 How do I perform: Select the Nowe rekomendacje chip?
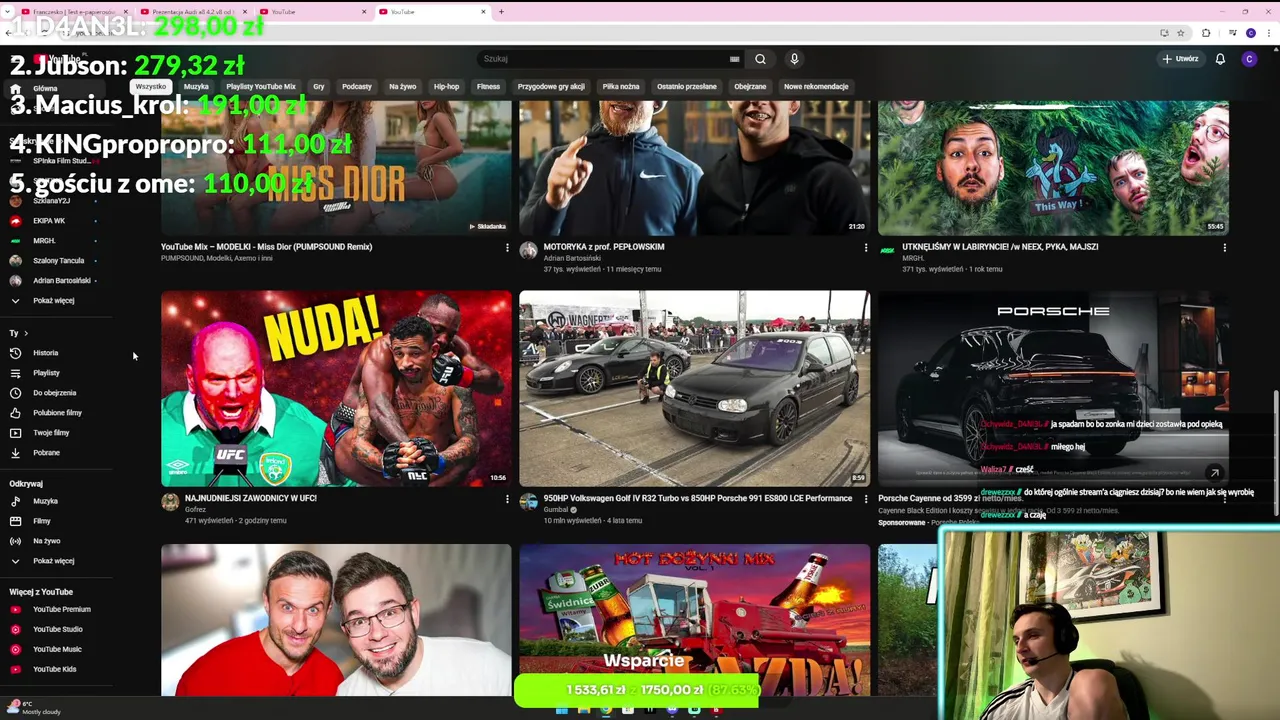(x=816, y=87)
